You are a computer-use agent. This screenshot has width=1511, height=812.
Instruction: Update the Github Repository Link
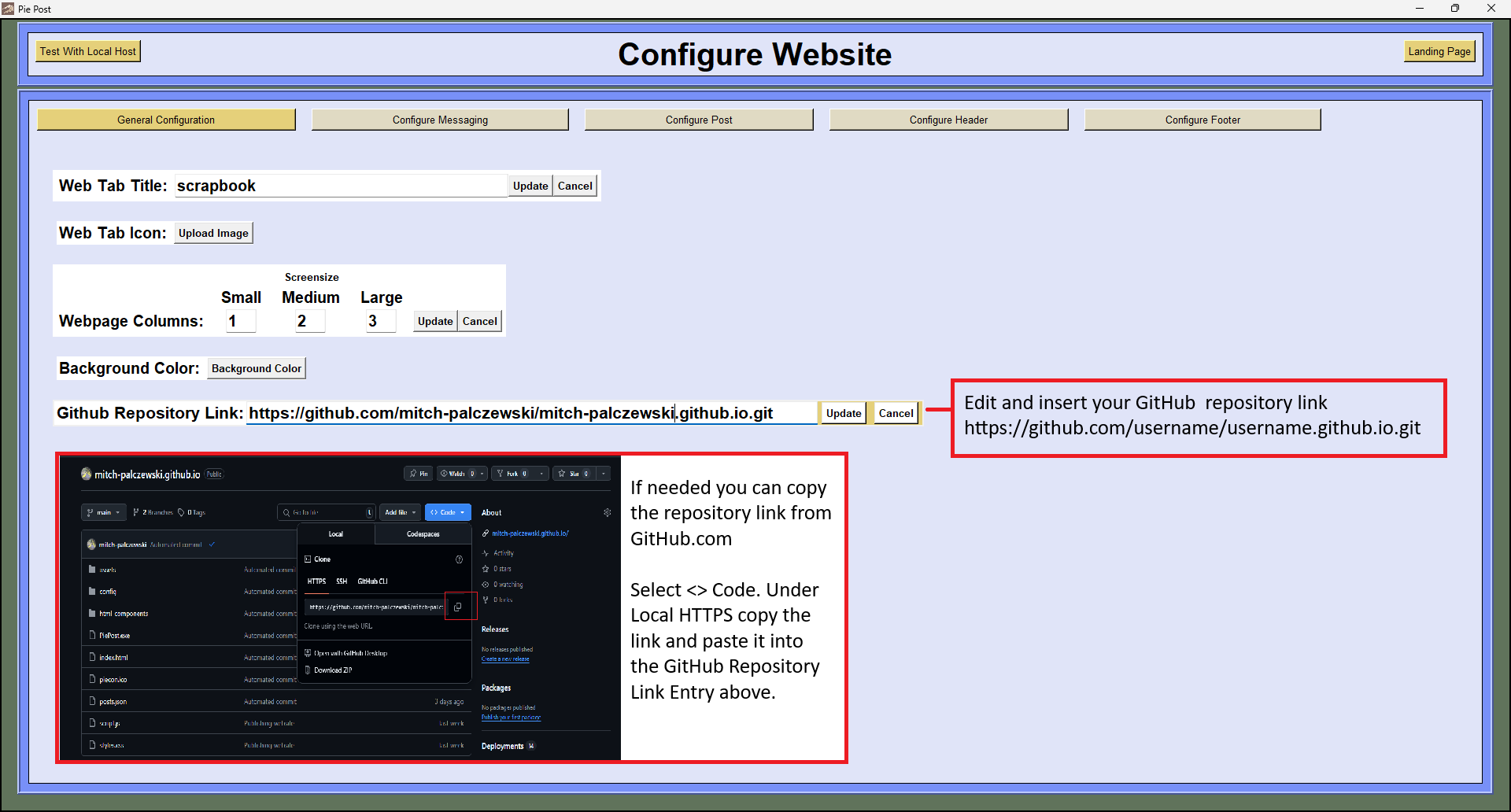tap(844, 413)
